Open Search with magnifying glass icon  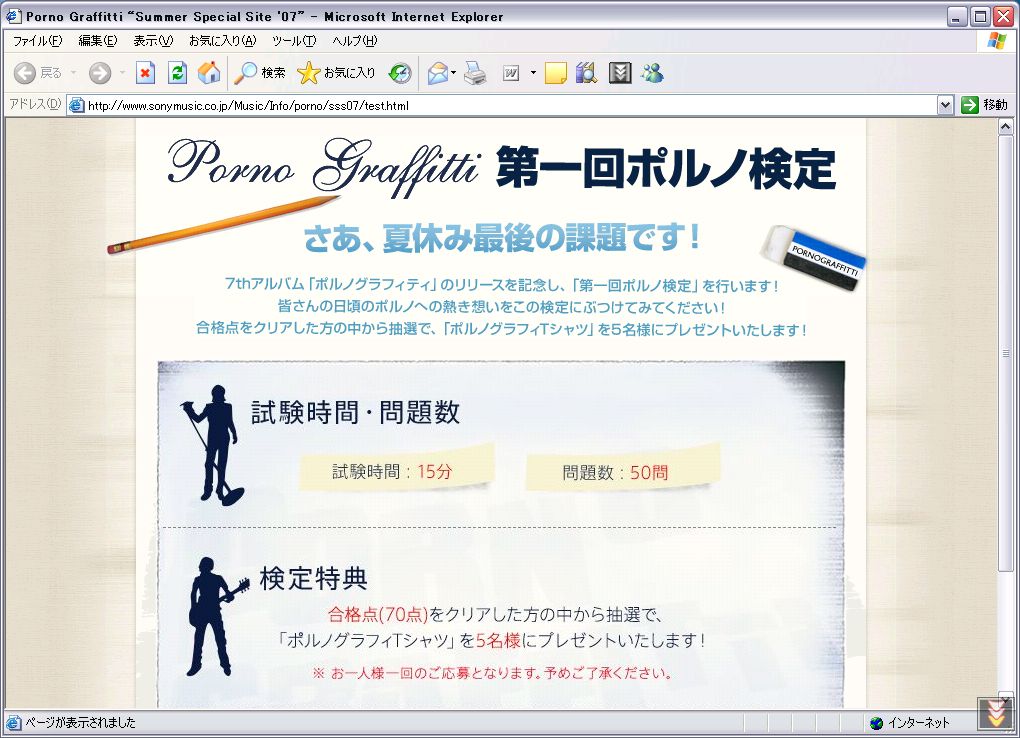click(x=260, y=73)
